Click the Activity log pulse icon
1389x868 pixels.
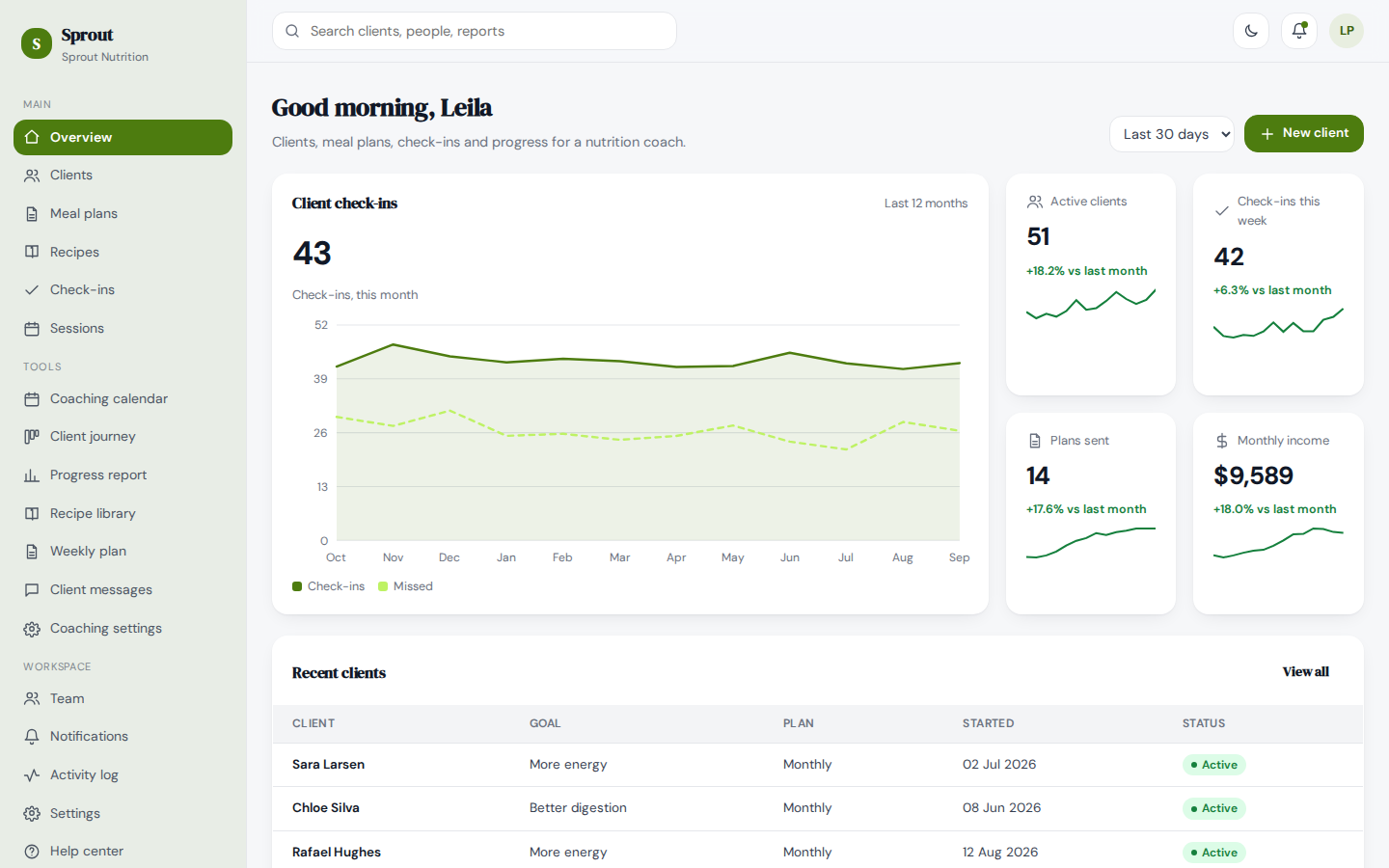32,775
